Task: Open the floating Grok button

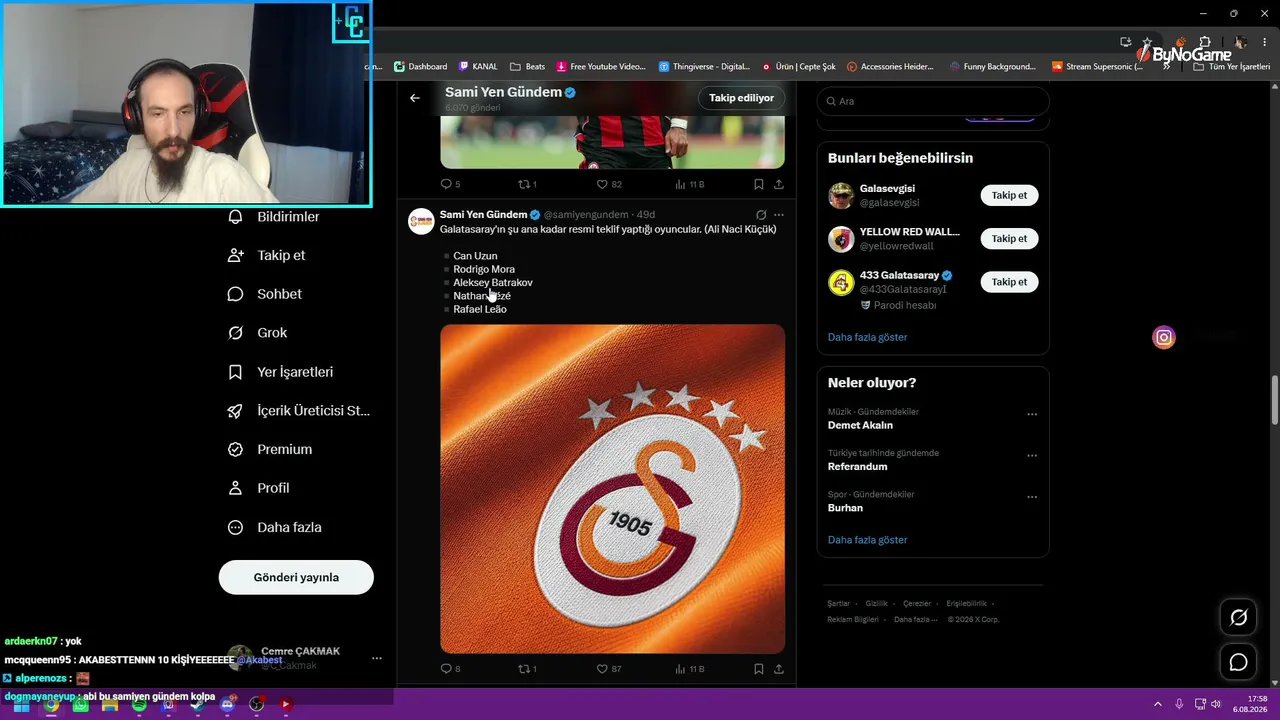Action: pos(1238,618)
